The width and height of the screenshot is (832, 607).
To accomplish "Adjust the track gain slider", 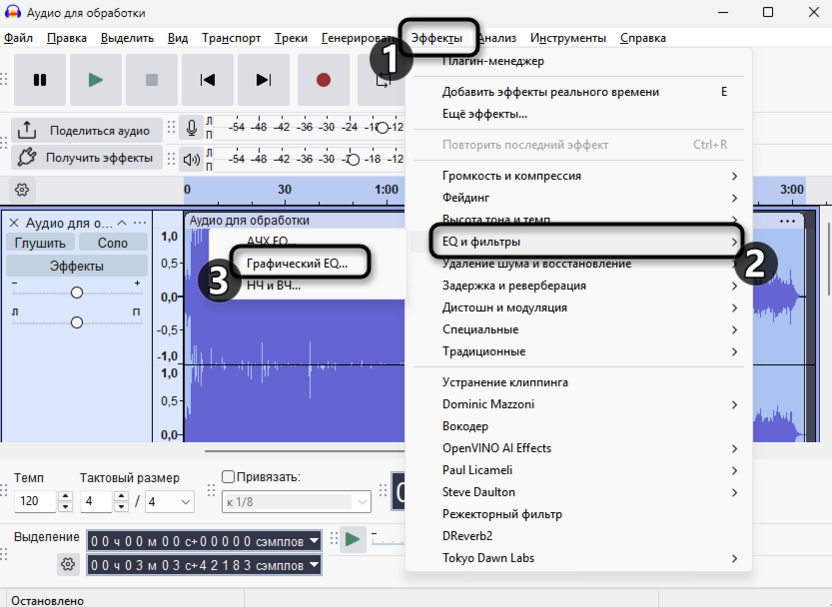I will coord(77,292).
